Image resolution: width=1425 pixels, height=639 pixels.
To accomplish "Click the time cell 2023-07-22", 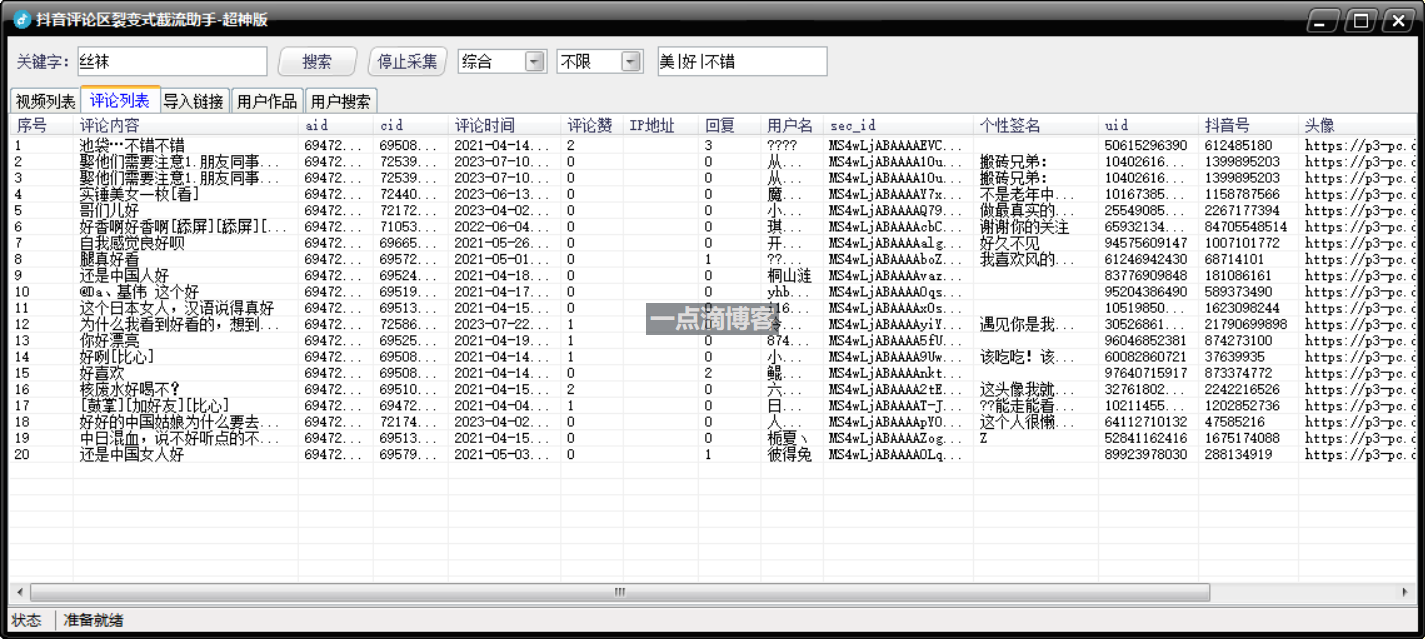I will 502,324.
